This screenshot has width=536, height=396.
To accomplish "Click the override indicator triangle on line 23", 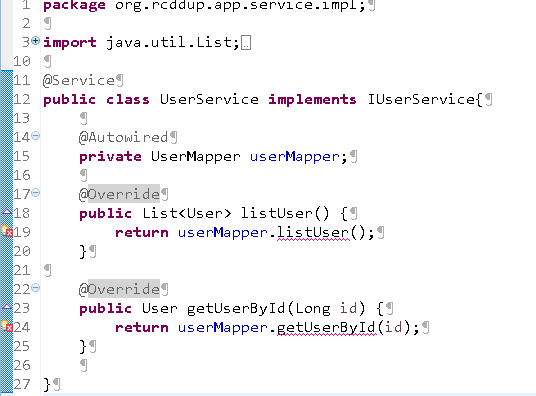I will click(x=7, y=307).
